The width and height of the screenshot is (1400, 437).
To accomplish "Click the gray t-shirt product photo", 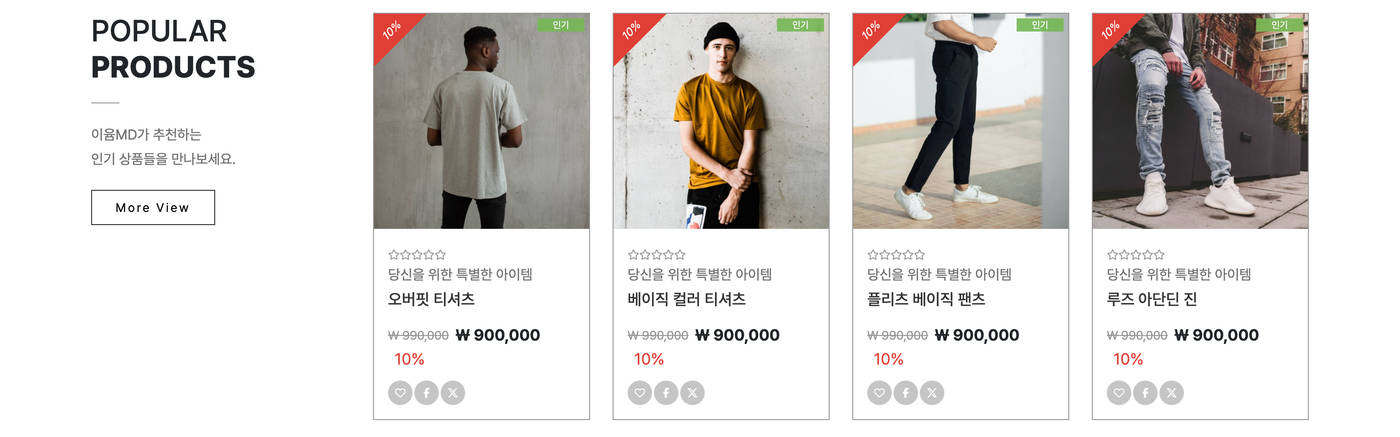I will 481,121.
